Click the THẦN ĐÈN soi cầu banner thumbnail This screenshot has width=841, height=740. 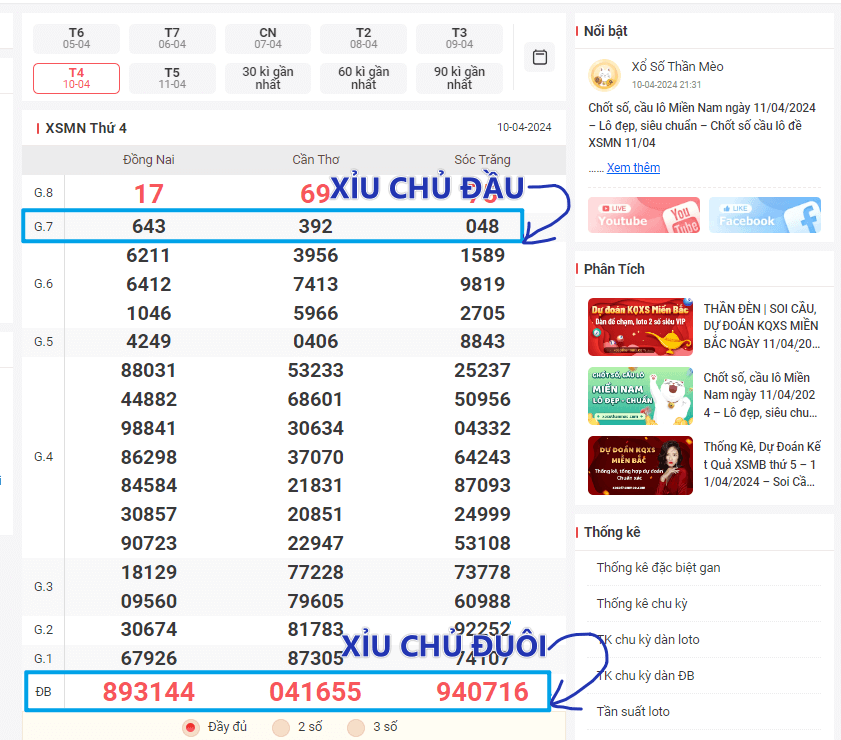tap(640, 328)
